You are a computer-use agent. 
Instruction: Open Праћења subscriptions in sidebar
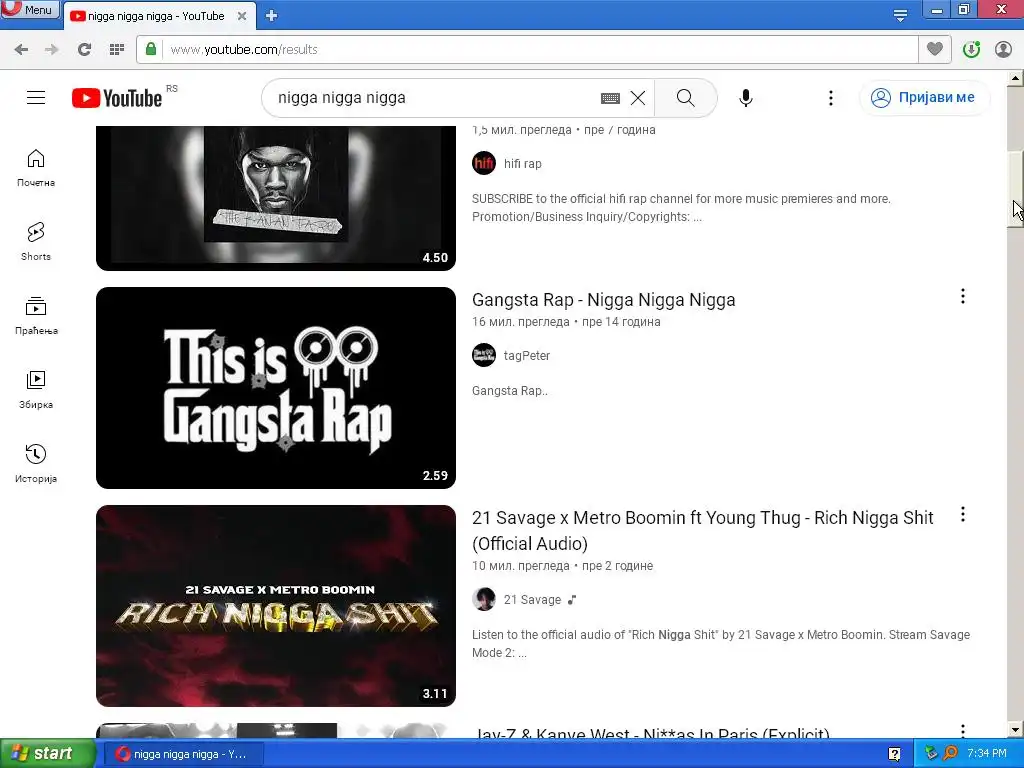[x=36, y=316]
